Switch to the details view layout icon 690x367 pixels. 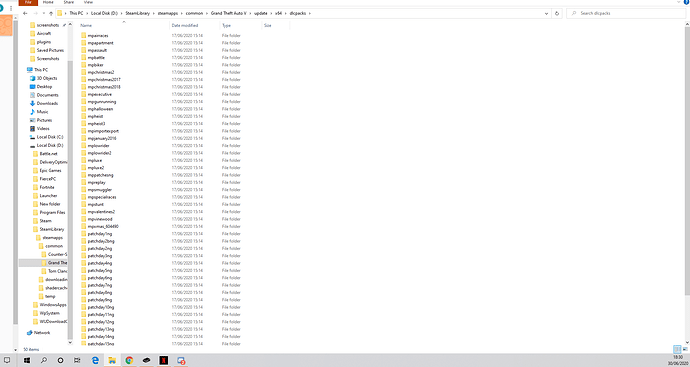click(x=677, y=349)
